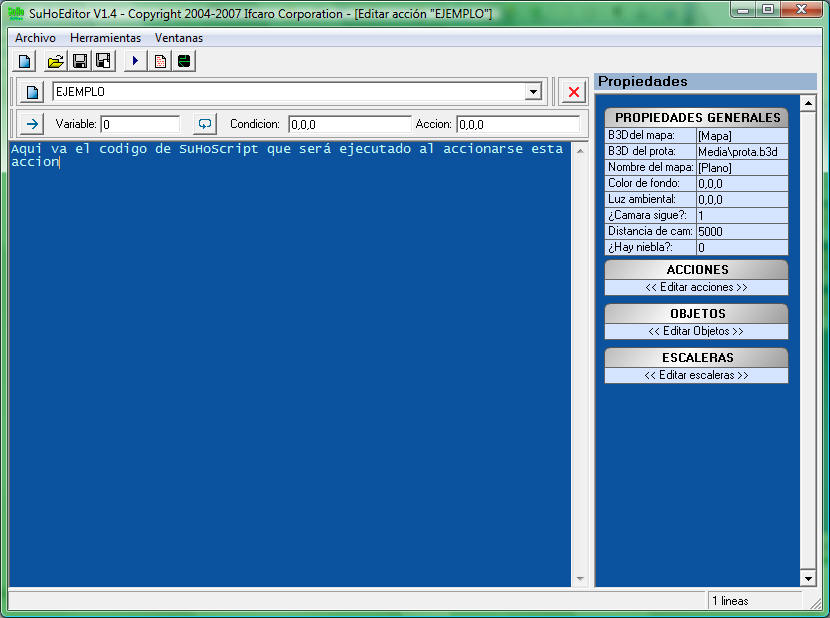Click the Editar escaleras link
Viewport: 830px width, 618px height.
[x=696, y=375]
